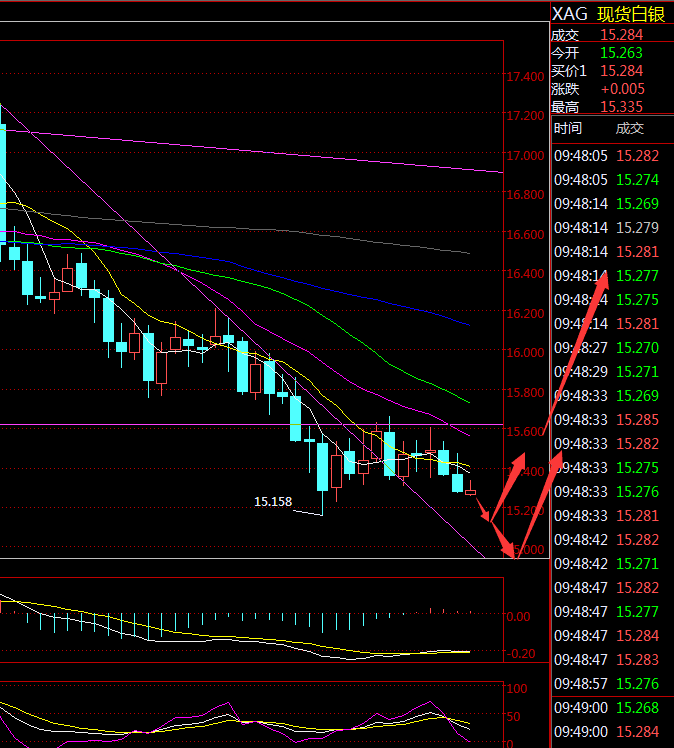Click the 16.800 price axis label

coord(525,195)
